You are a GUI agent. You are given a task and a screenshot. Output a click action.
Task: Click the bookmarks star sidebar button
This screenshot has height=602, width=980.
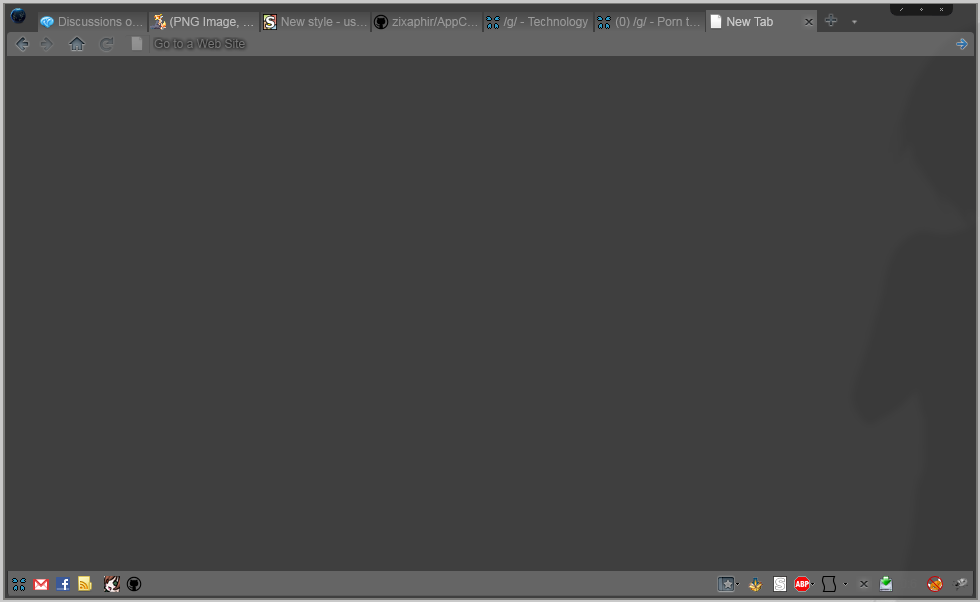(x=726, y=584)
